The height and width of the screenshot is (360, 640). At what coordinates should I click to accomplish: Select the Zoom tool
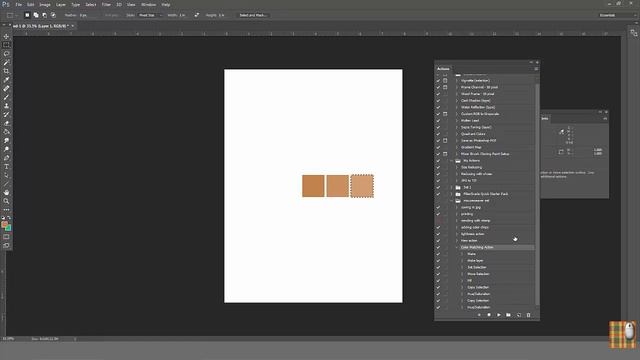(x=6, y=201)
